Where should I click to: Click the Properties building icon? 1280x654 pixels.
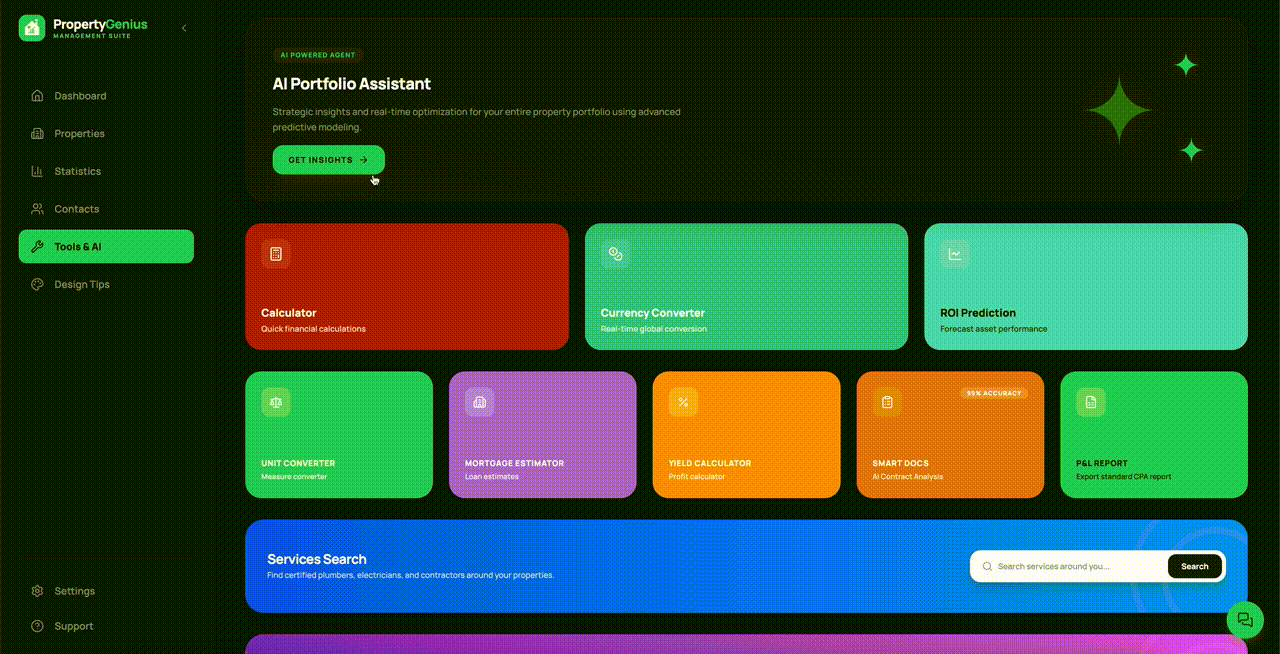(37, 134)
